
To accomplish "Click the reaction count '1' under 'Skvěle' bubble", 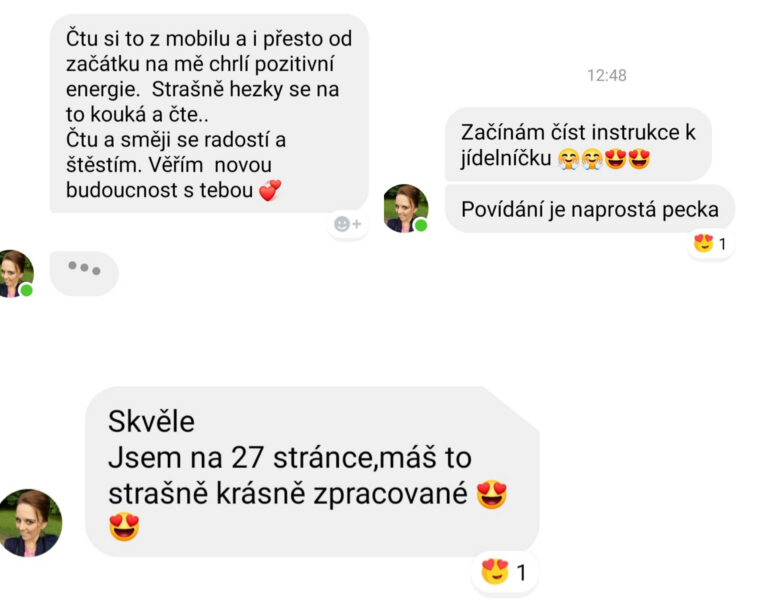I will click(x=522, y=572).
